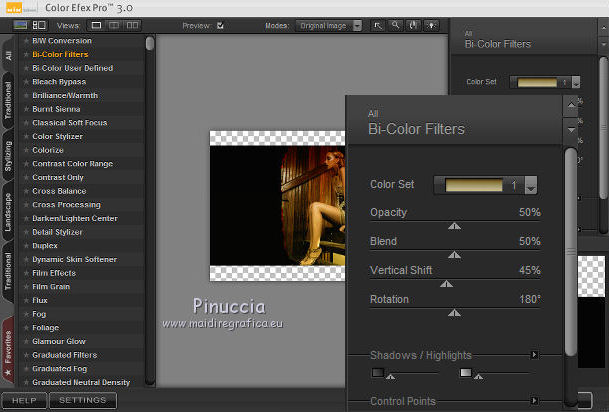Expand the Control Points section

(x=535, y=401)
